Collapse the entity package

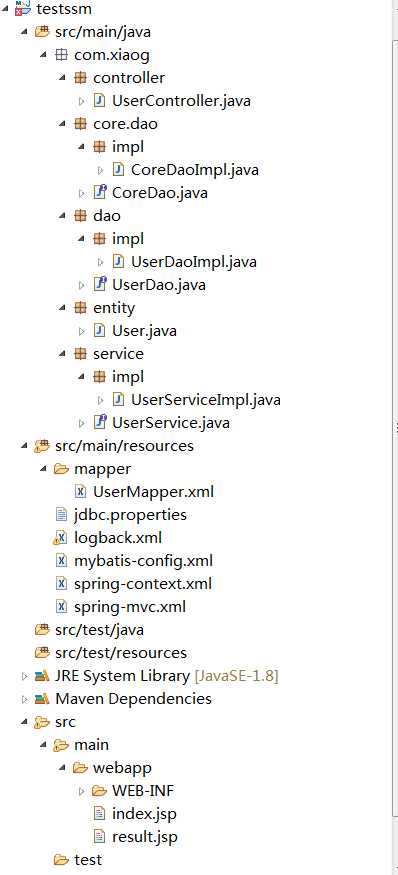pyautogui.click(x=63, y=309)
